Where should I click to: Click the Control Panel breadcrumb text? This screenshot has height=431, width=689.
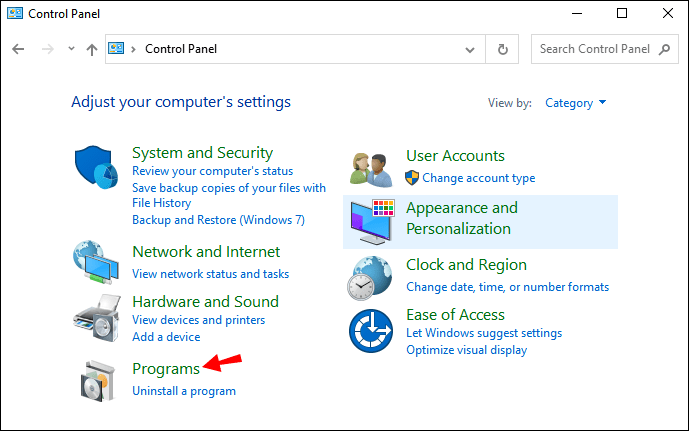181,49
